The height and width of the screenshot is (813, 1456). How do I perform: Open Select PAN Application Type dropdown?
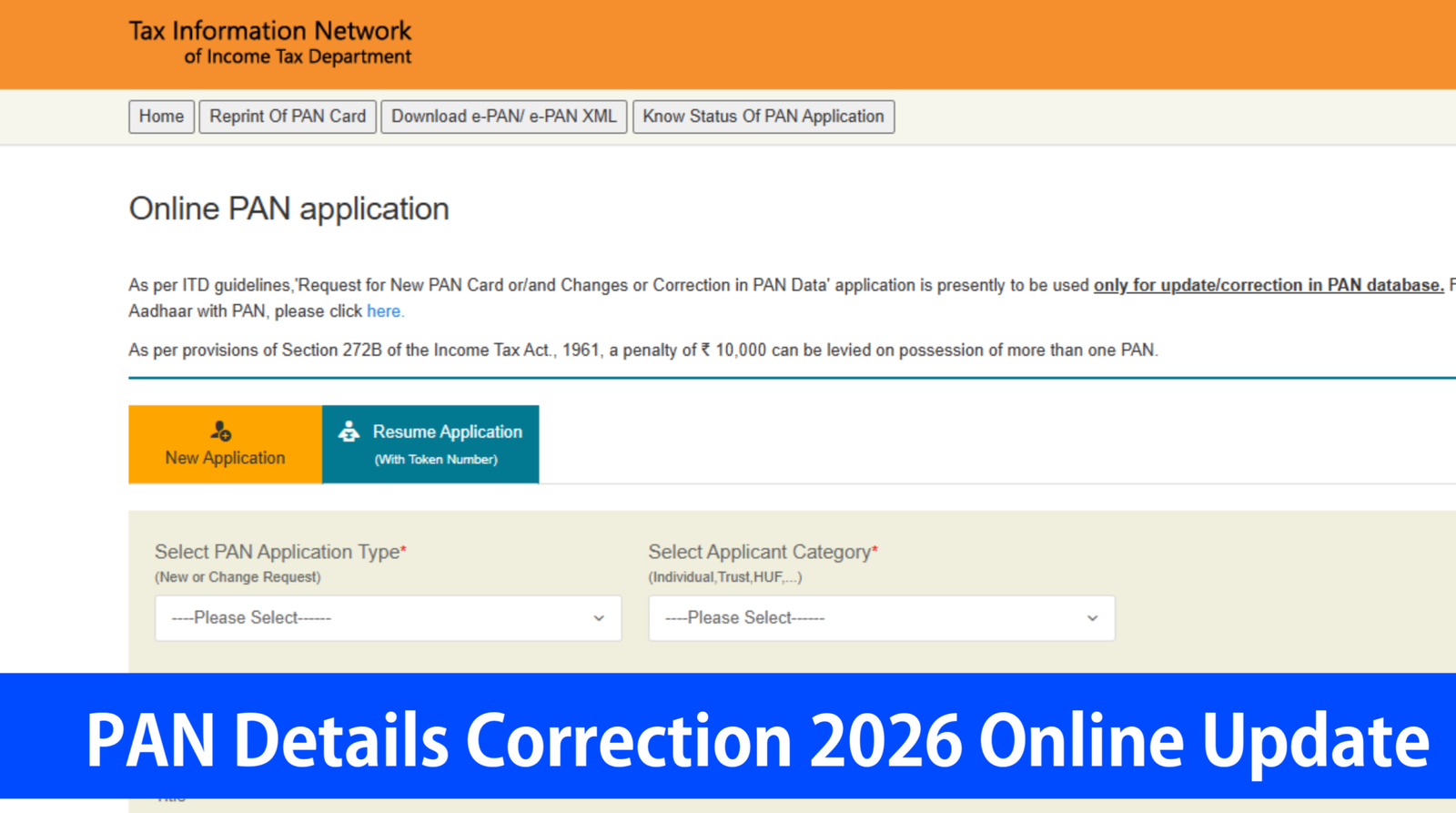(x=389, y=618)
